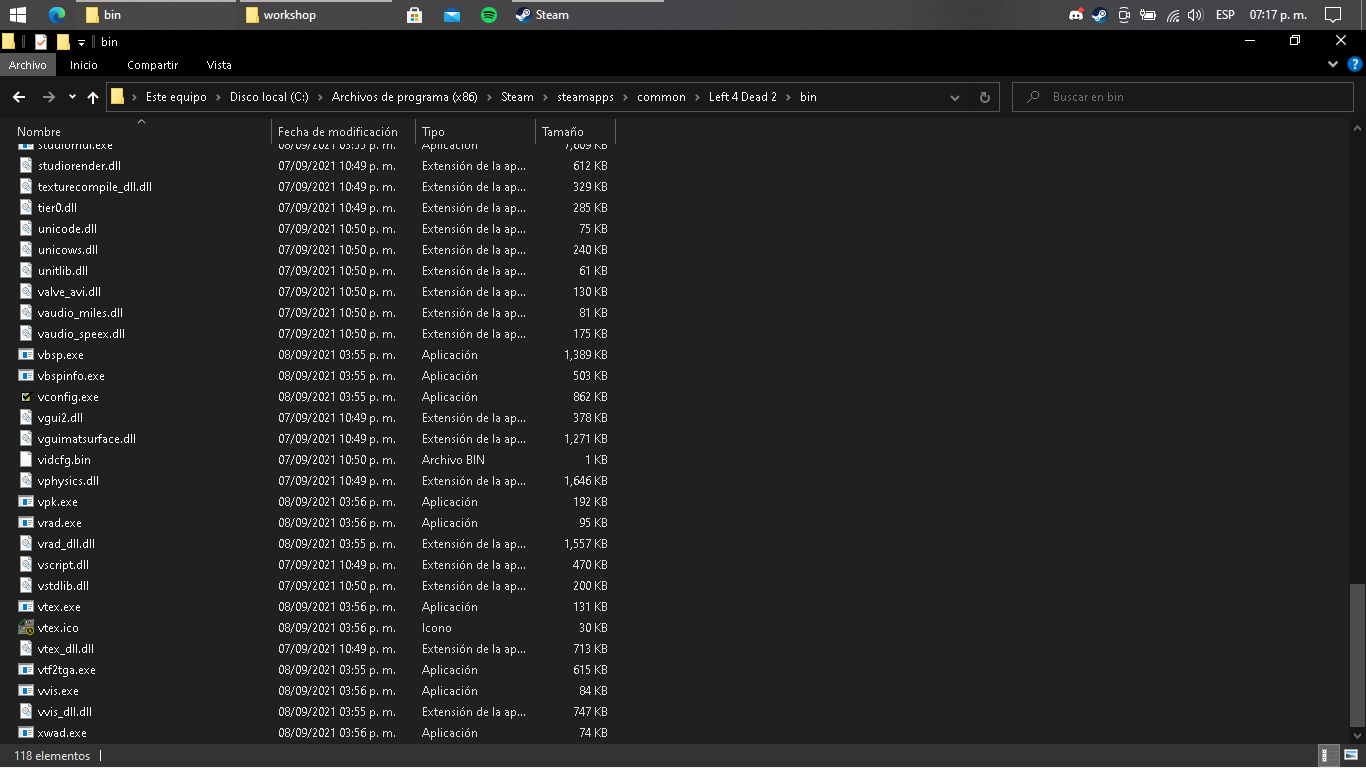Select the vidcfg.bin file icon

[26, 460]
